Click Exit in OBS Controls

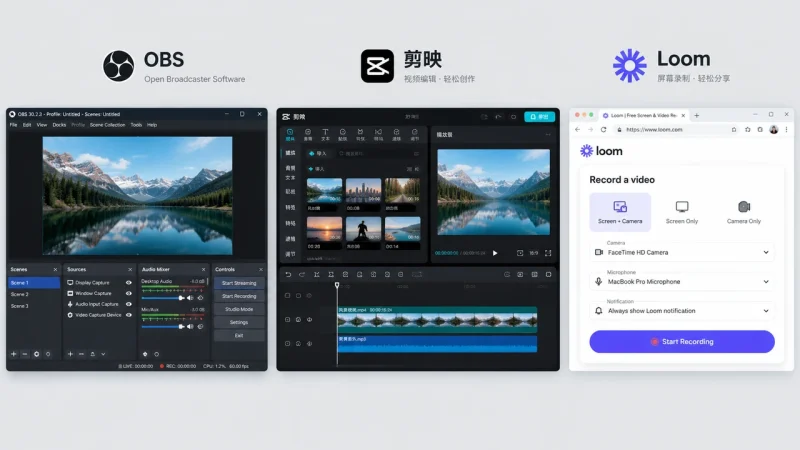[239, 336]
